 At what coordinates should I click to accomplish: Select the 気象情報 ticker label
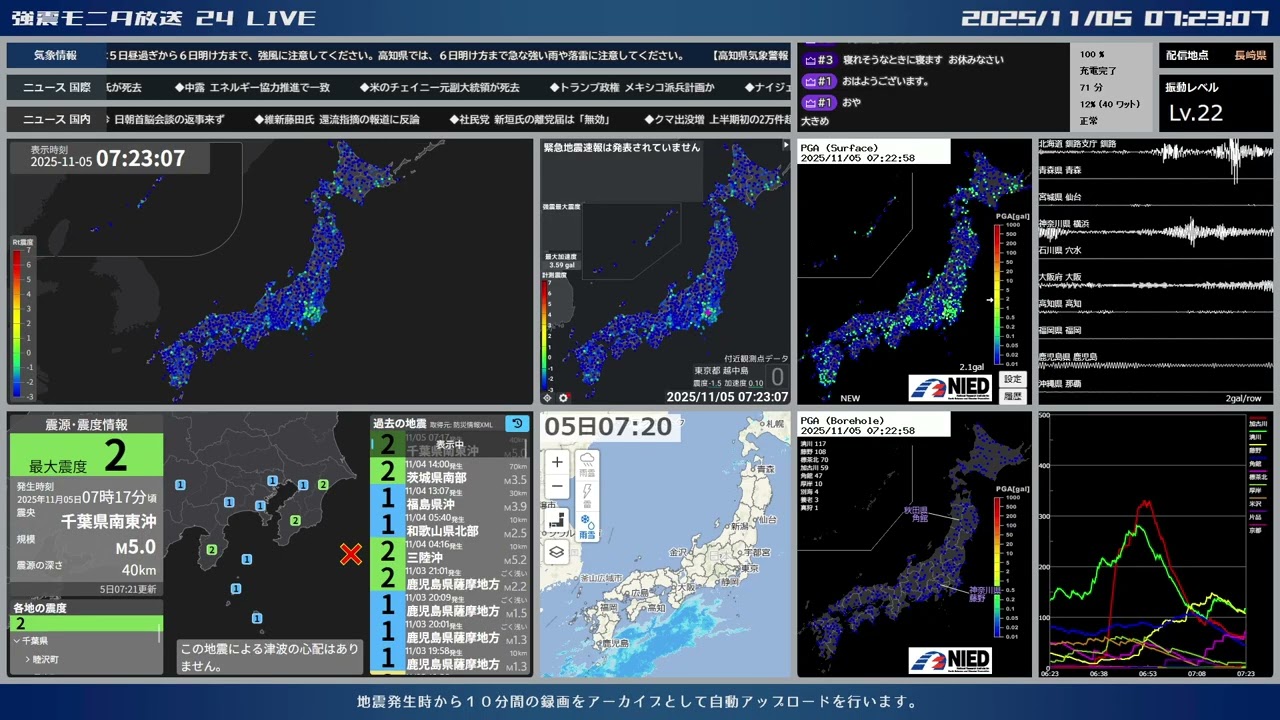[x=56, y=56]
